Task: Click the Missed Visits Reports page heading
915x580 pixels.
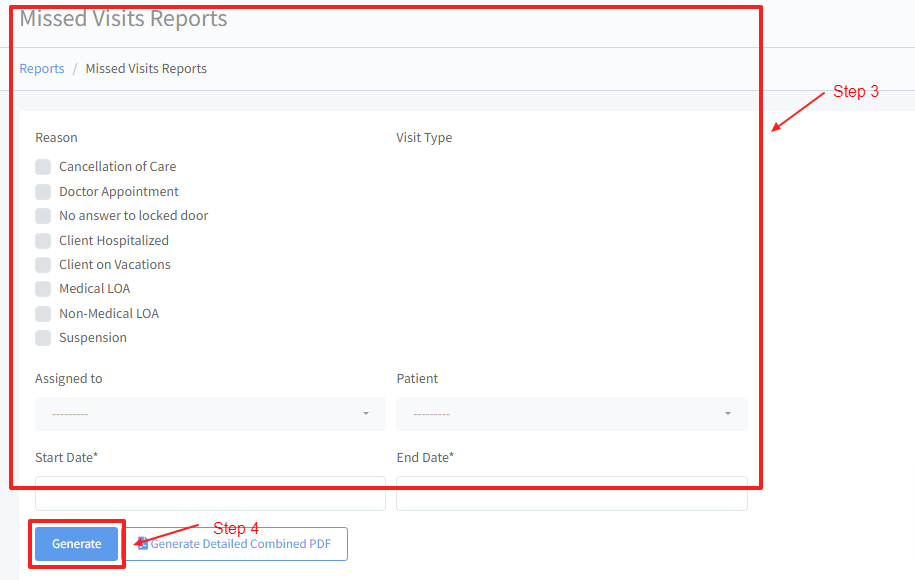Action: (123, 19)
